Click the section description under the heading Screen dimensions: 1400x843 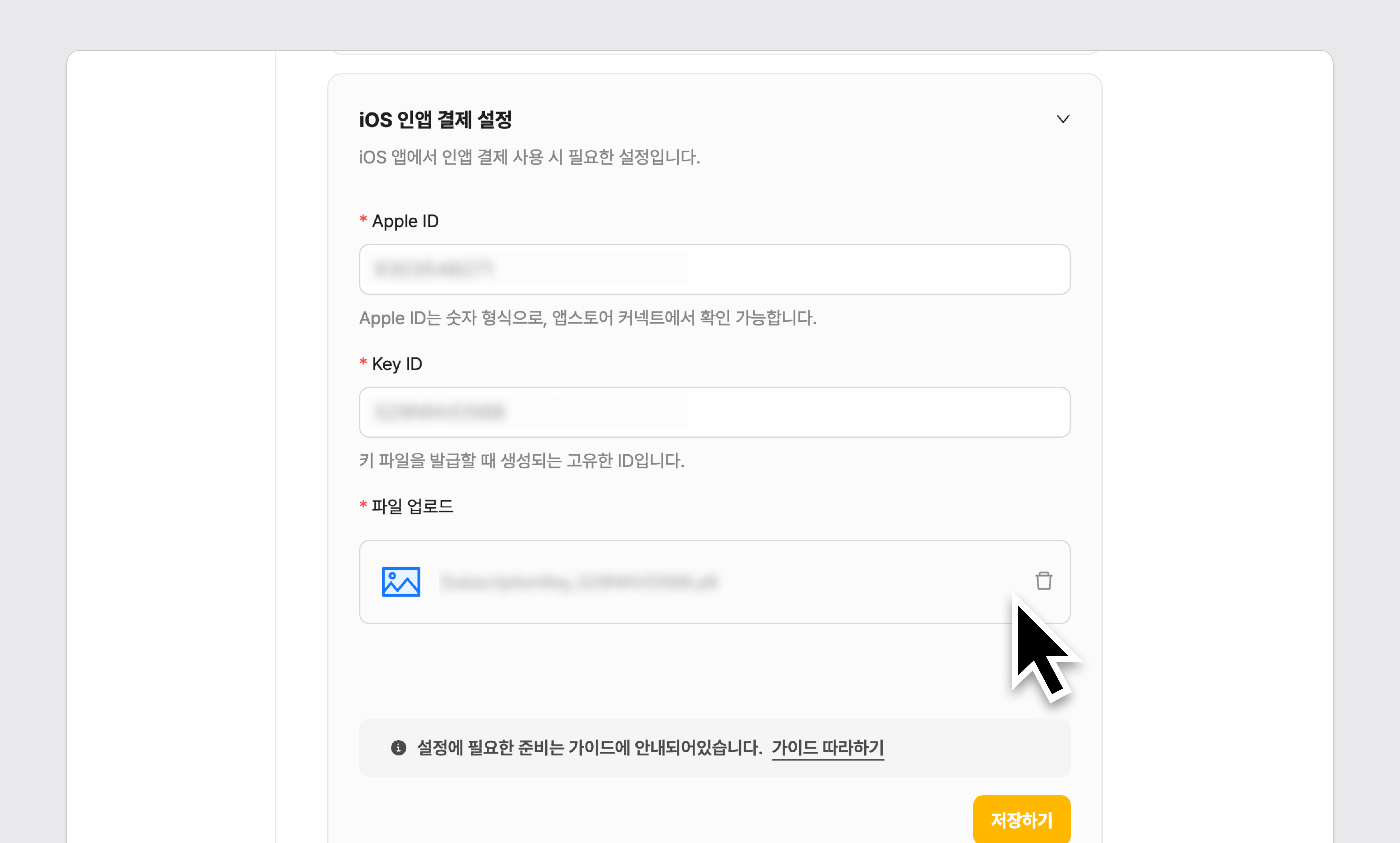529,157
